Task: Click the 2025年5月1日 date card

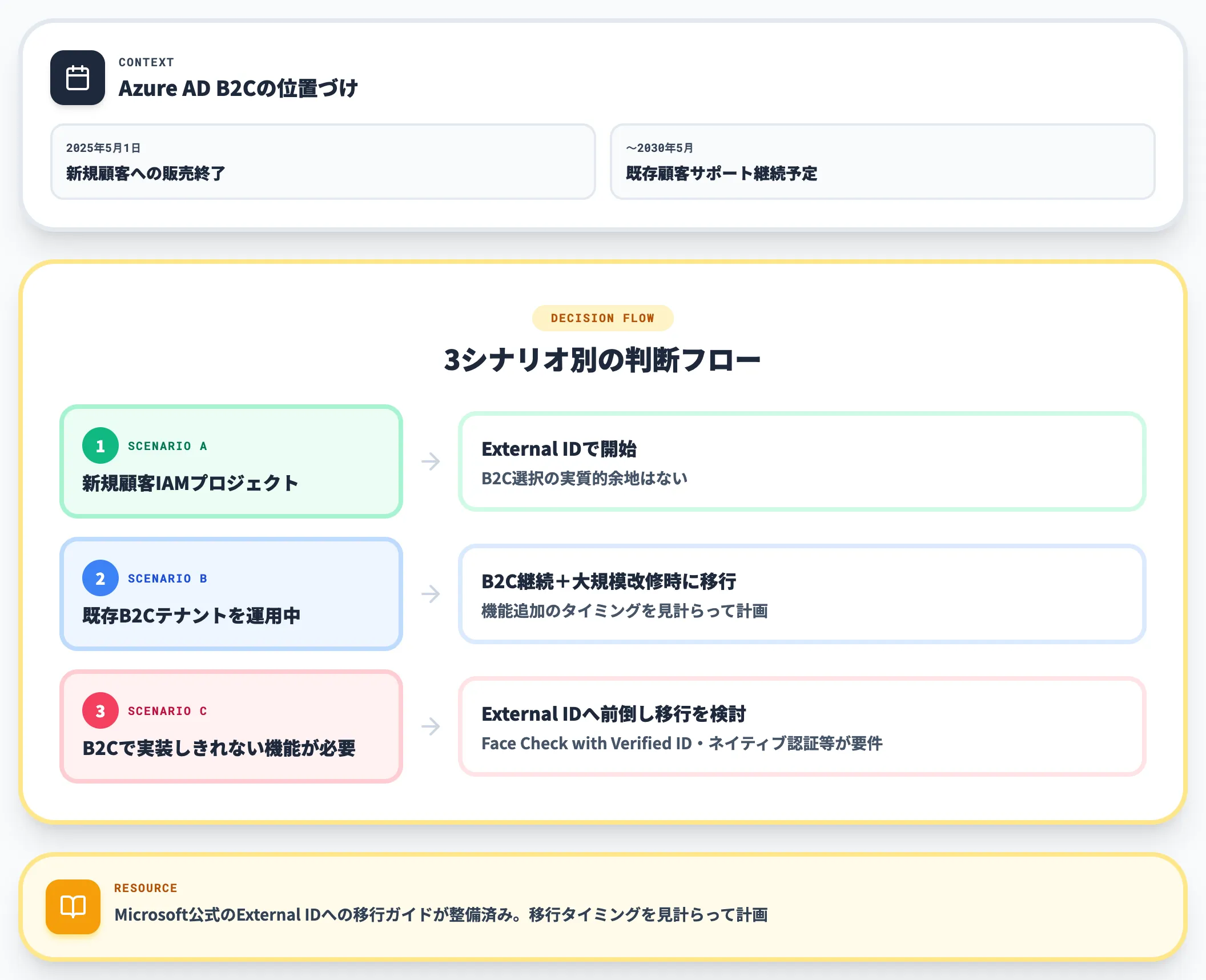Action: click(323, 162)
